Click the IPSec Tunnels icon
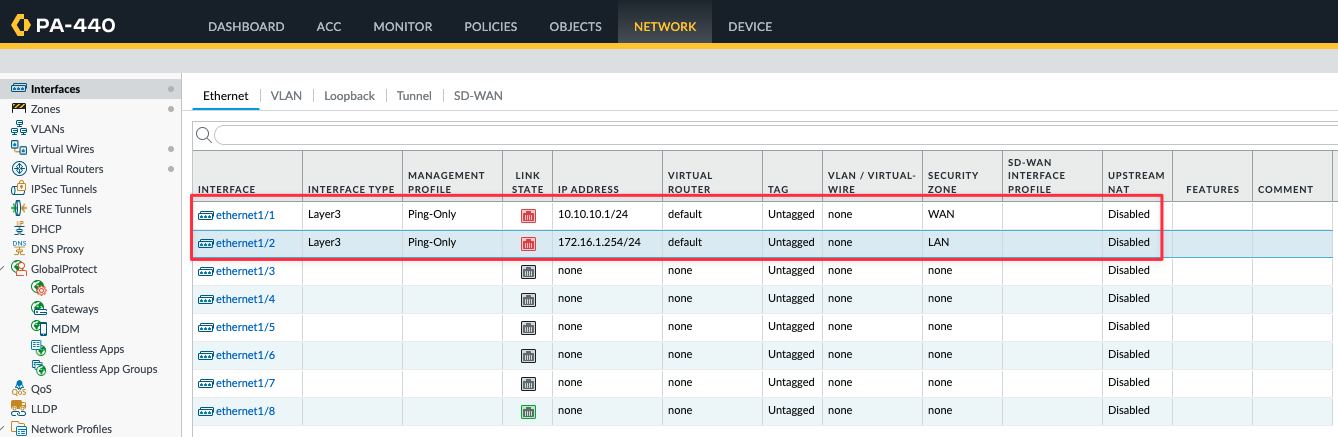1338x437 pixels. coord(19,188)
